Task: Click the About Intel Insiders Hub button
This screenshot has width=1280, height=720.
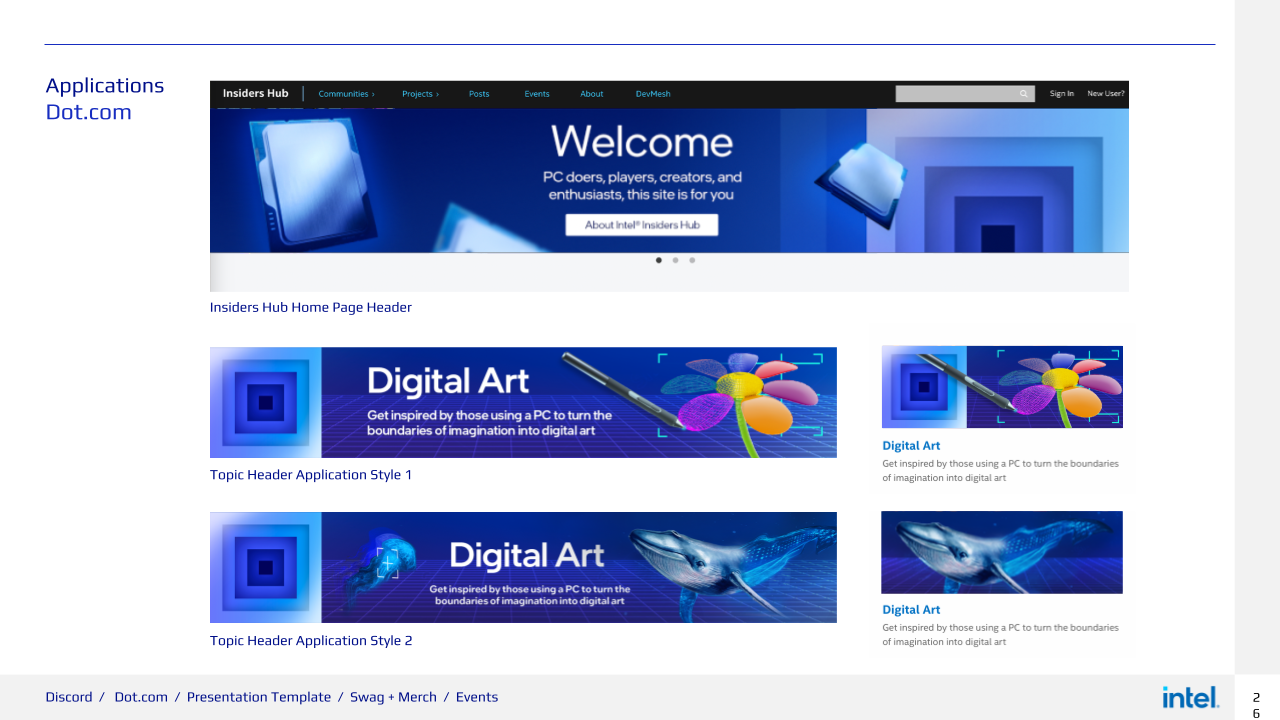Action: coord(642,224)
